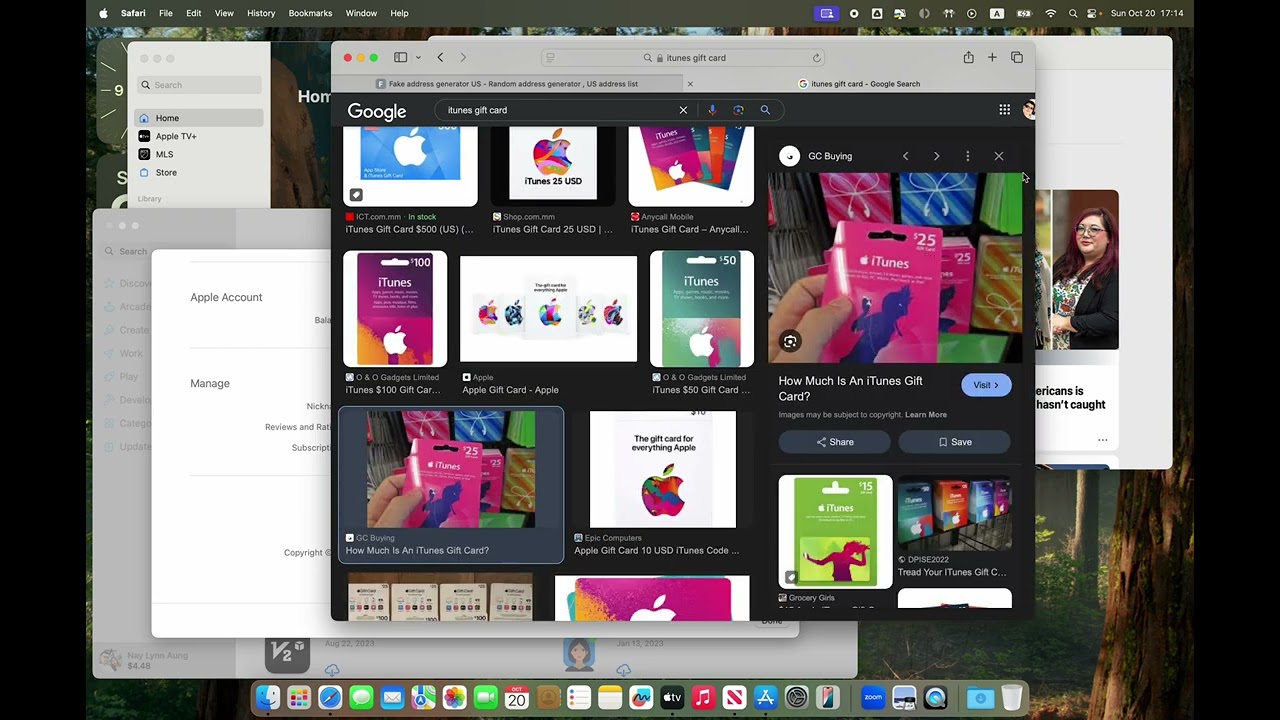Viewport: 1280px width, 720px height.
Task: Save the previewed image
Action: tap(955, 442)
